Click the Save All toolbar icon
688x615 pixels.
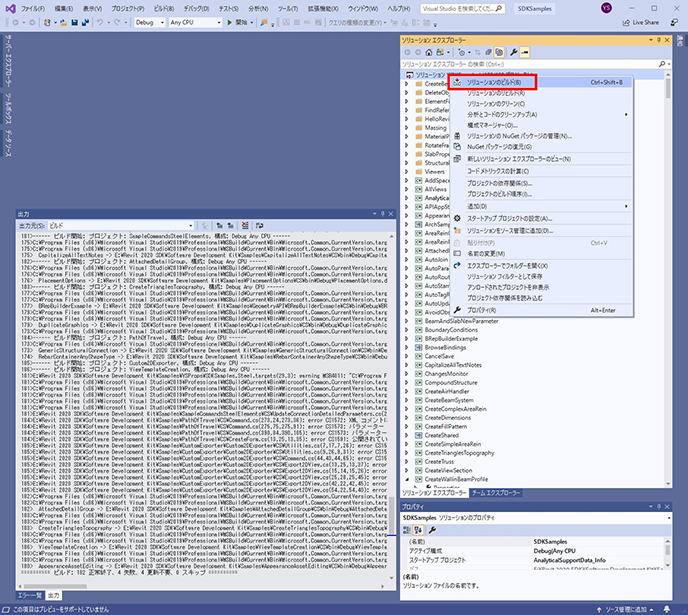[x=85, y=22]
